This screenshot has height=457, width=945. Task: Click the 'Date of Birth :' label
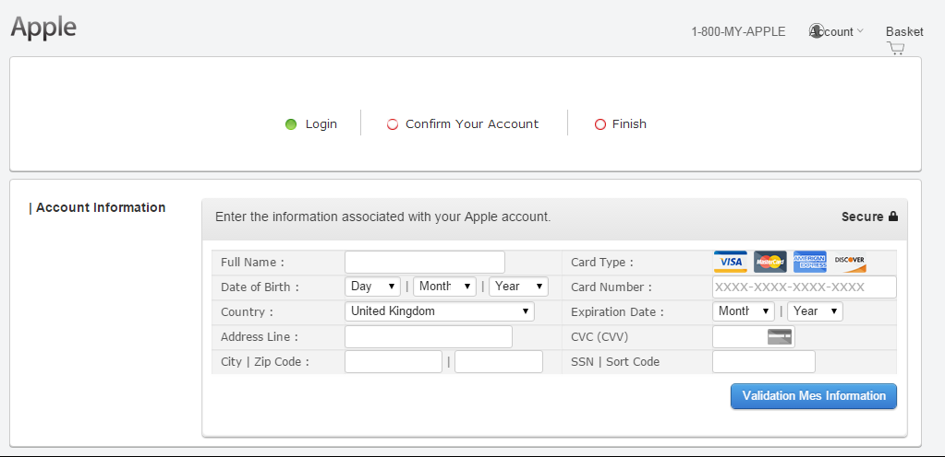pyautogui.click(x=260, y=287)
